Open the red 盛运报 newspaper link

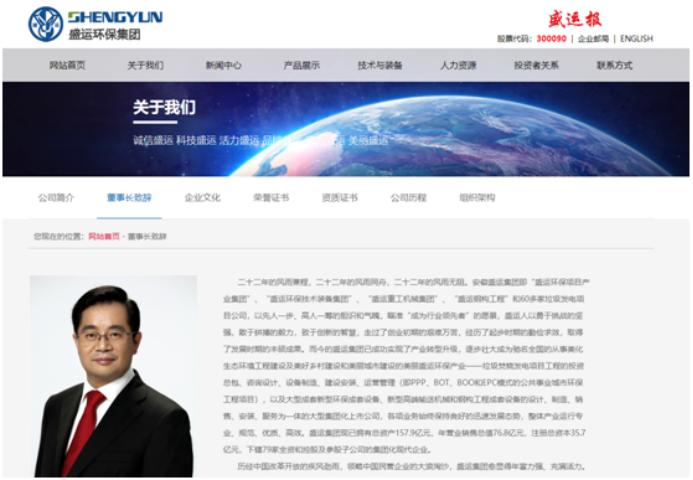click(x=575, y=19)
